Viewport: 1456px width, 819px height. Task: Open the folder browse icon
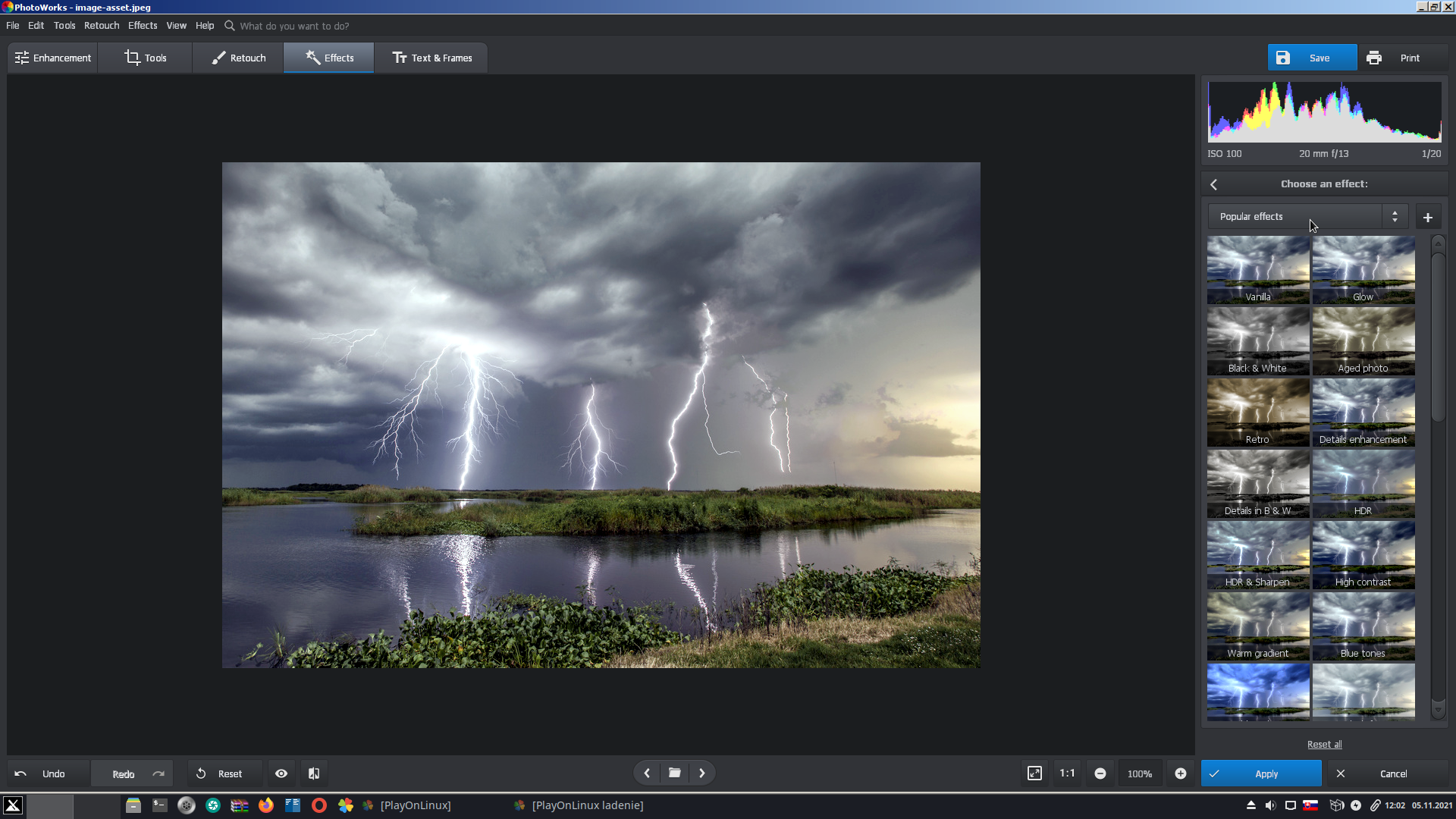point(674,773)
